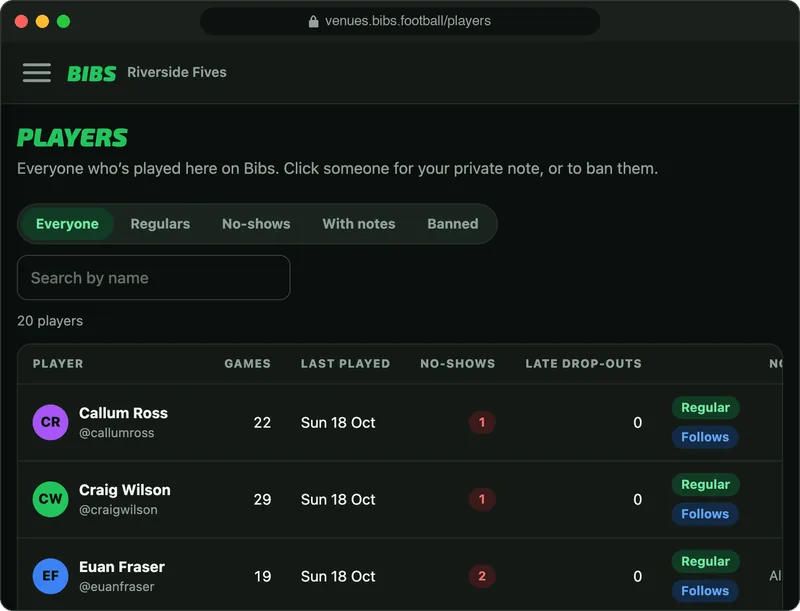The image size is (800, 611).
Task: Open Callum Ross player name
Action: 123,413
